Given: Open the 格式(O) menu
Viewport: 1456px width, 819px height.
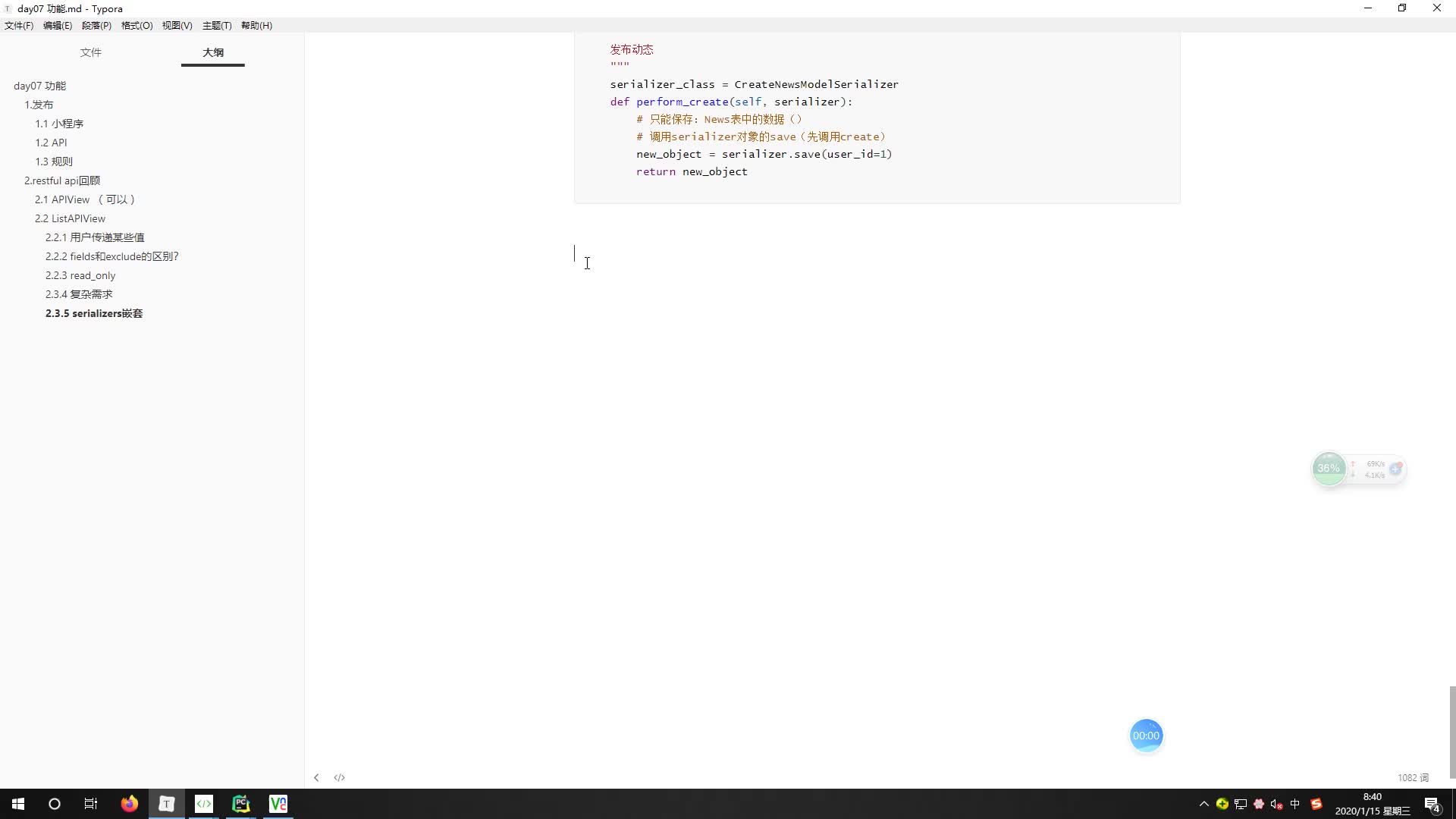Looking at the screenshot, I should 137,25.
